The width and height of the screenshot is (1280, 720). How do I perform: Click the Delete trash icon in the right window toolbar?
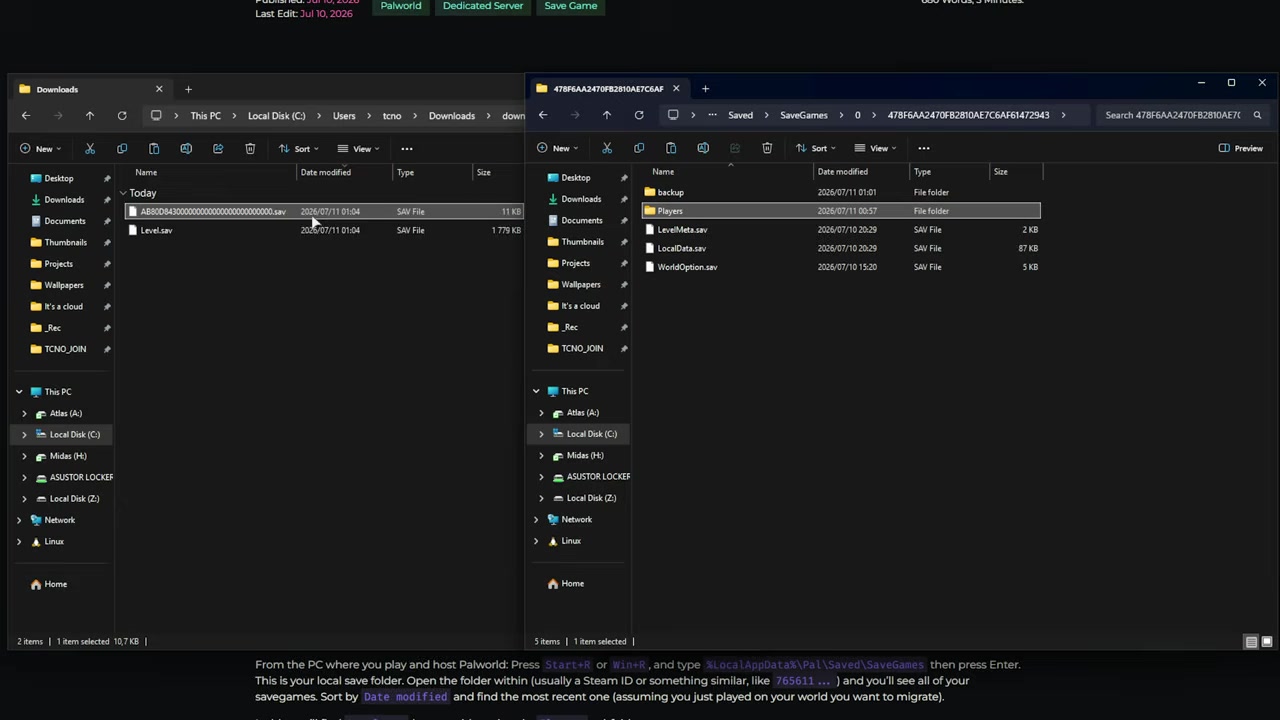tap(767, 148)
